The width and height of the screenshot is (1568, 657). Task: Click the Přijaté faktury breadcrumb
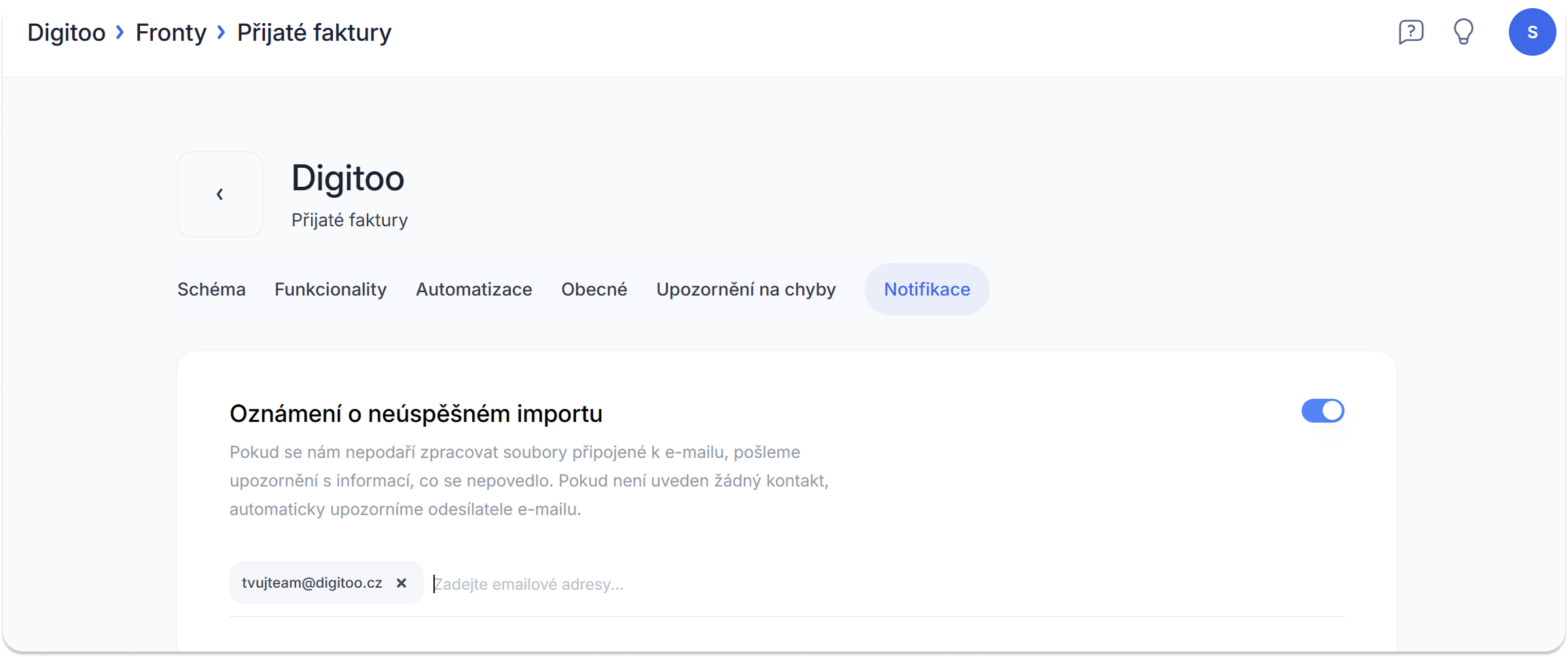coord(315,33)
